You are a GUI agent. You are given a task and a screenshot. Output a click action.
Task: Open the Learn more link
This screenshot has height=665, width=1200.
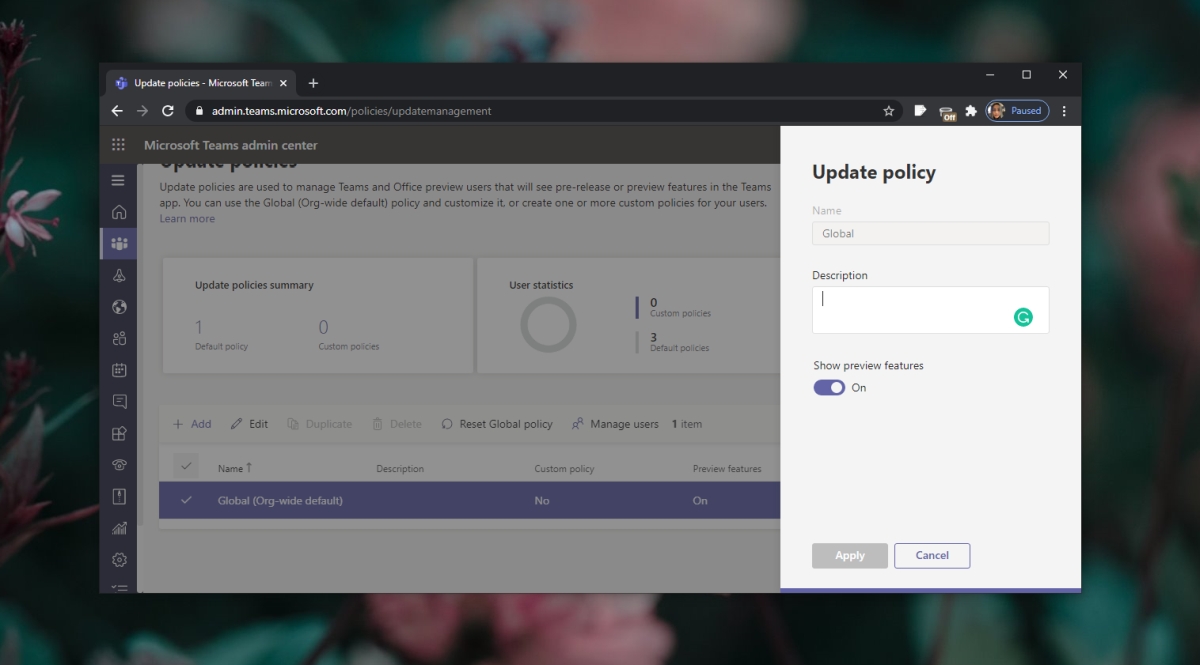187,219
